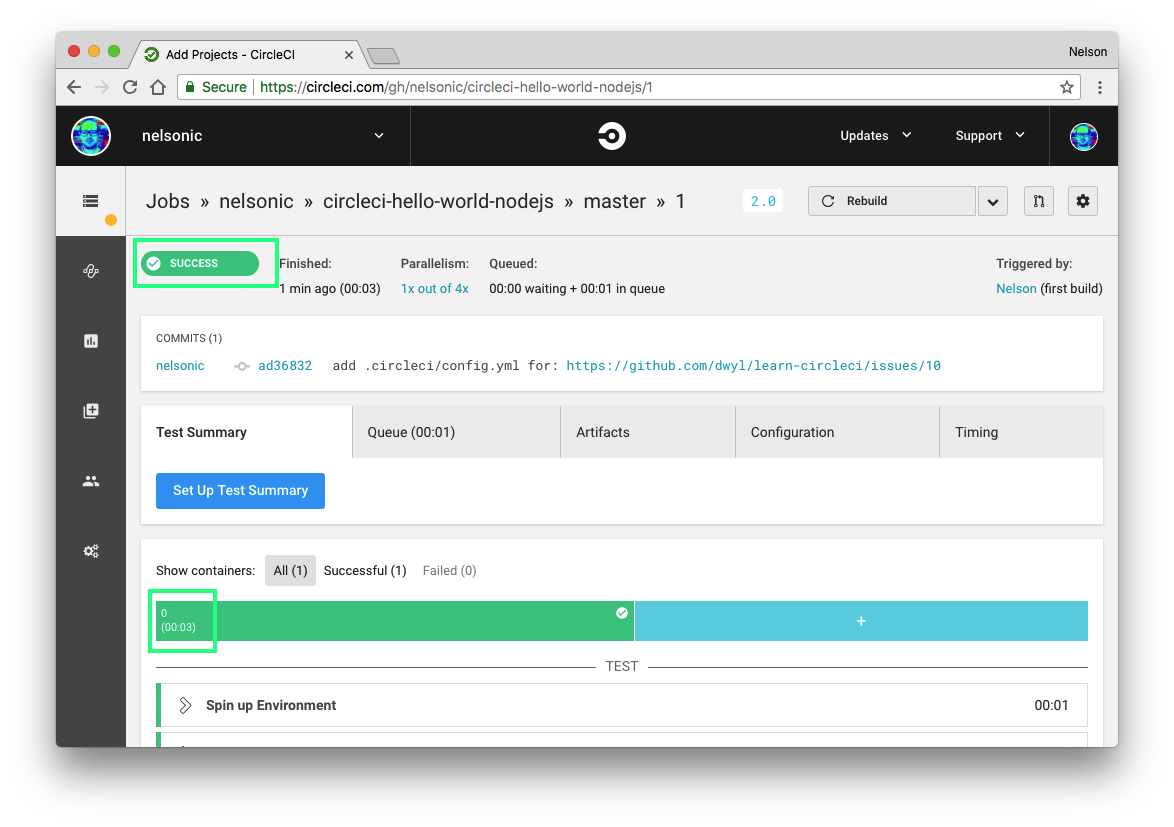The height and width of the screenshot is (827, 1174).
Task: Click the pull request icon button
Action: tap(1039, 201)
